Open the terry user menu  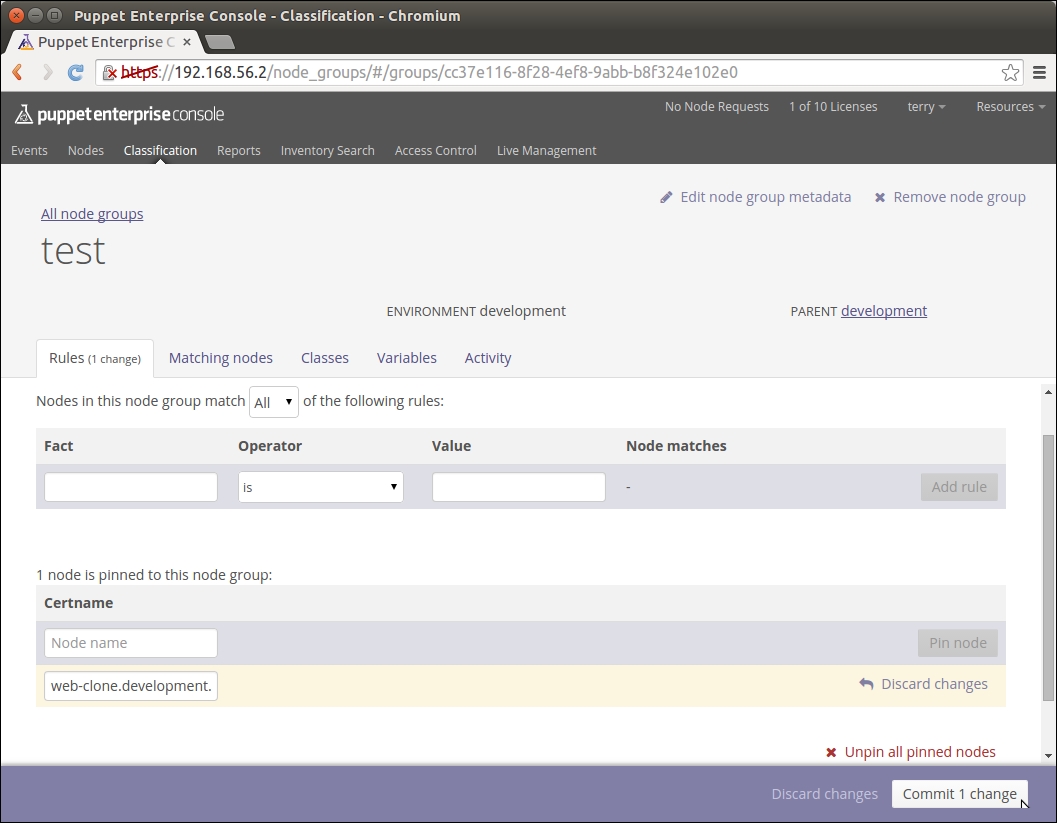pyautogui.click(x=926, y=107)
